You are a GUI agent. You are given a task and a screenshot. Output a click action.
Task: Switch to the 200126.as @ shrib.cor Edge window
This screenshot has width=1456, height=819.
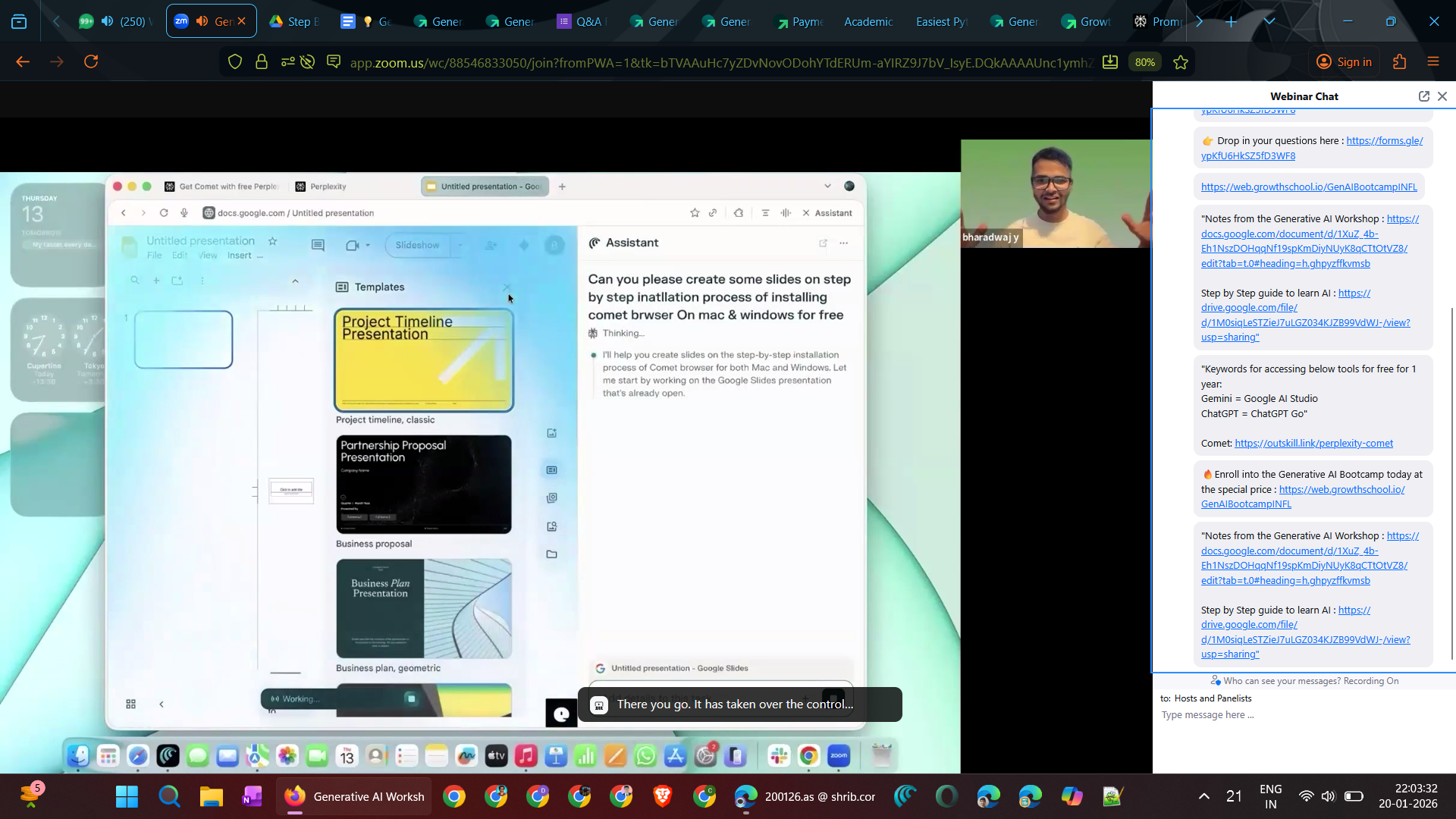click(805, 797)
